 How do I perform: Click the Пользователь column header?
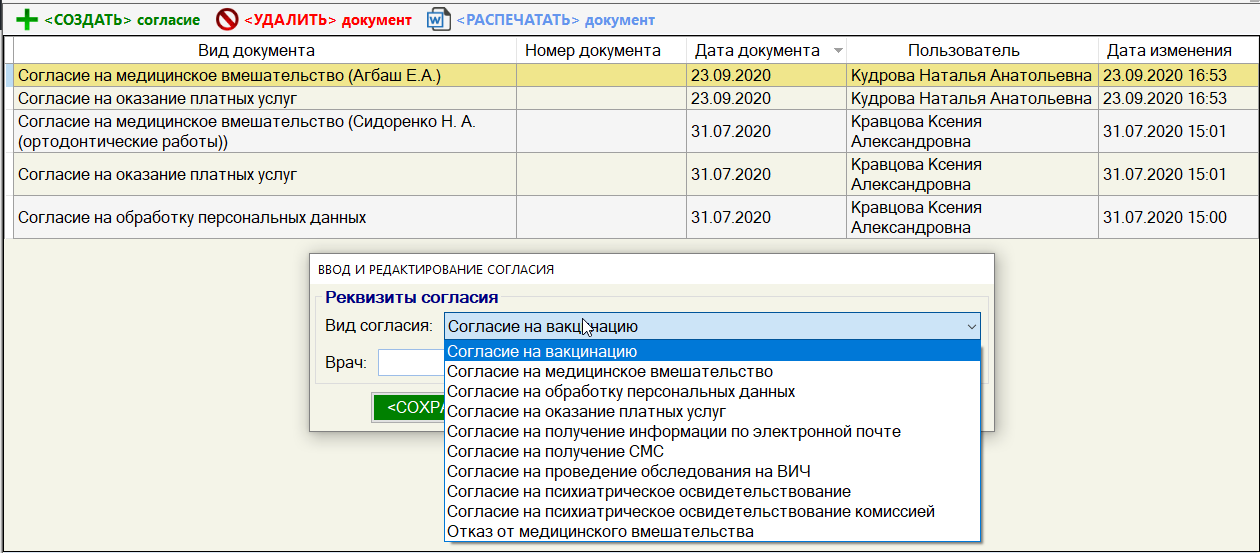coord(963,51)
